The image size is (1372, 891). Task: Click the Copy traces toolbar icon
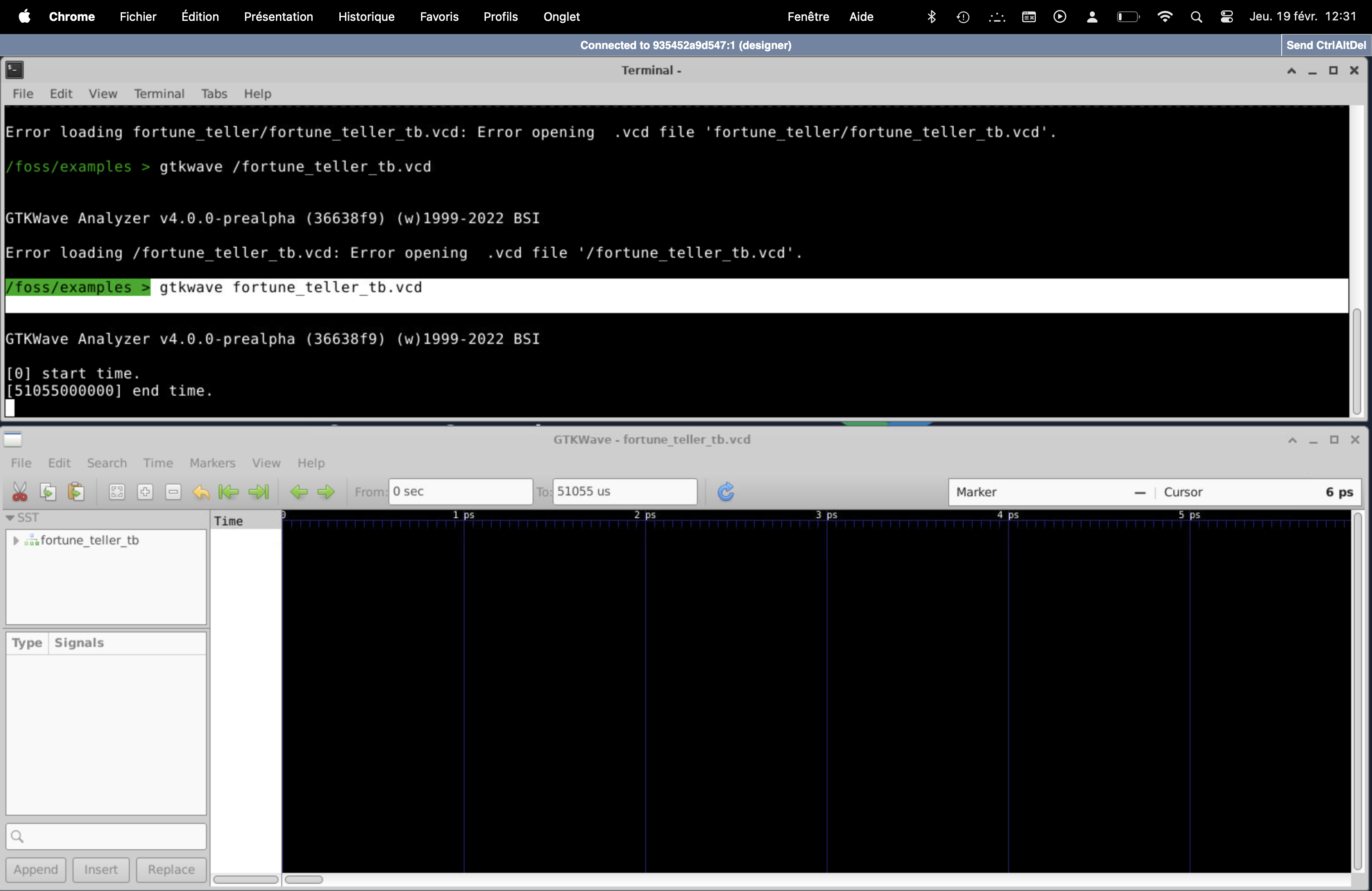(48, 492)
